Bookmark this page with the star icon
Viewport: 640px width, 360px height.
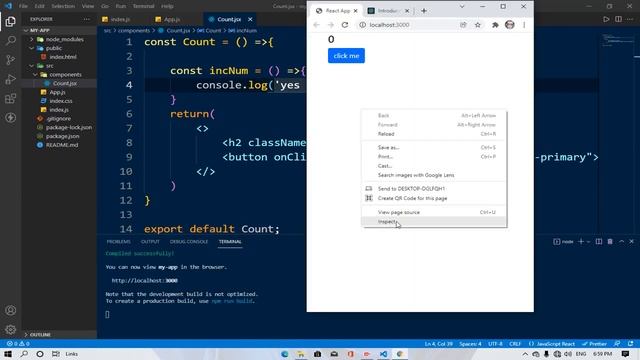478,25
